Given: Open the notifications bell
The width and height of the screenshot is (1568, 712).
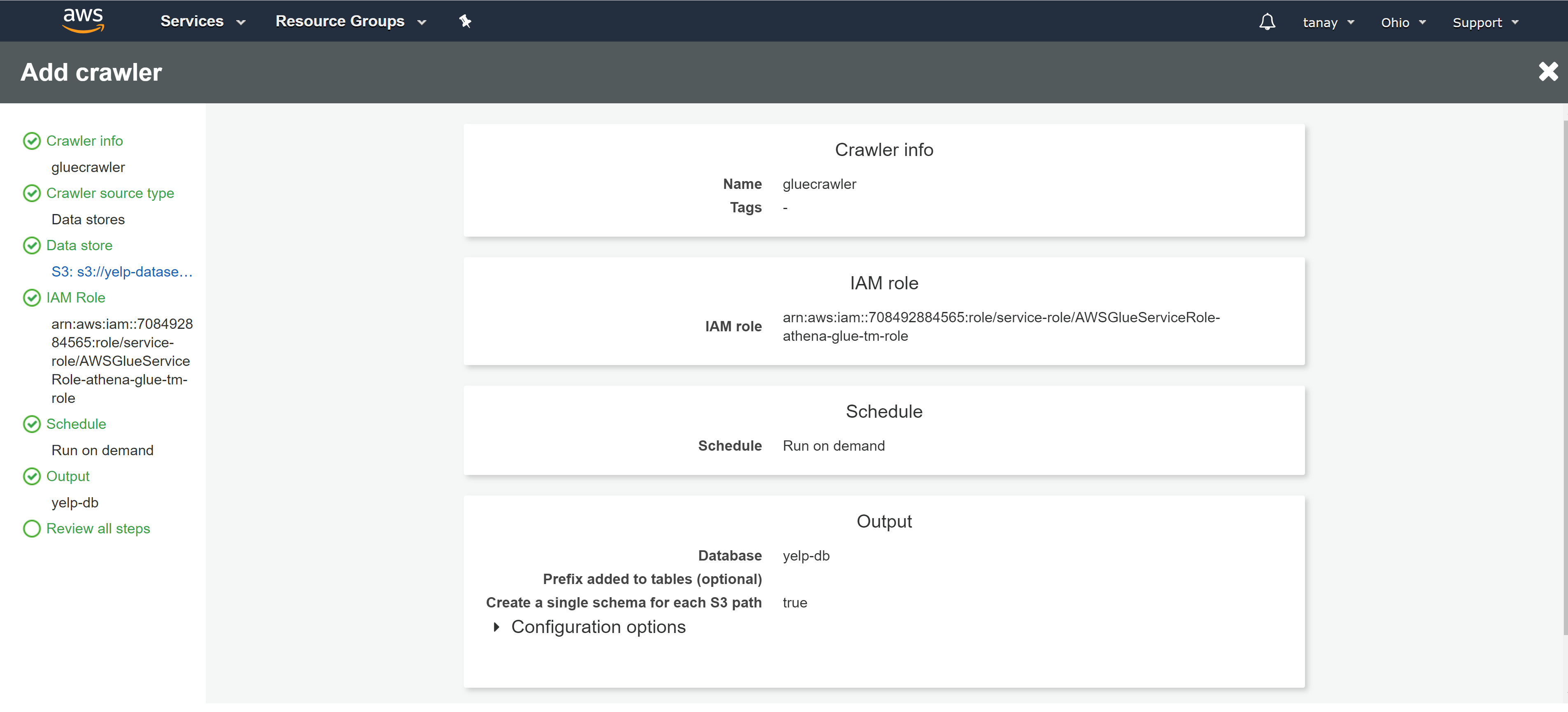Looking at the screenshot, I should [x=1267, y=21].
